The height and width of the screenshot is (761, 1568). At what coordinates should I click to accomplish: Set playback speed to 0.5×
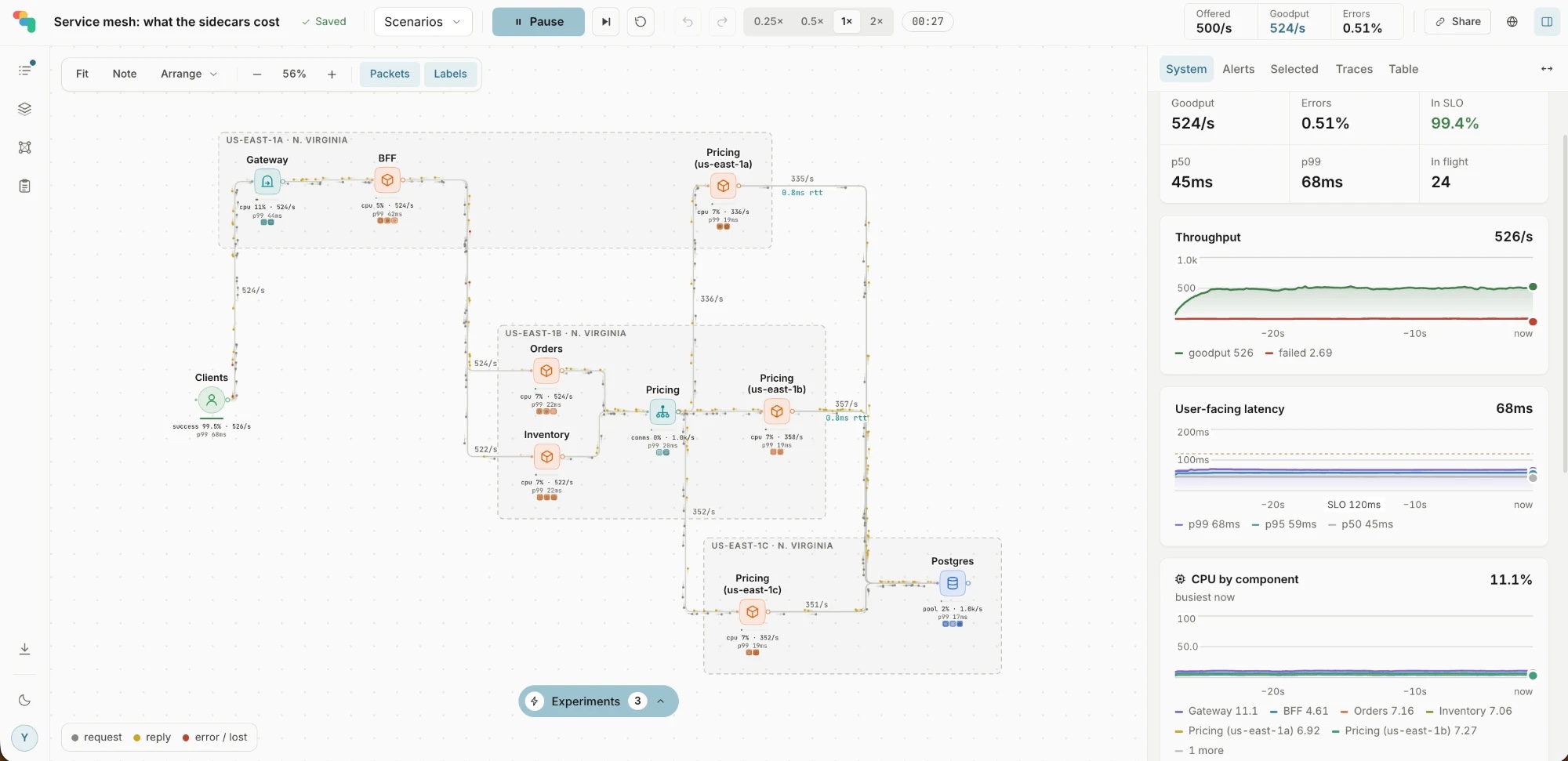click(x=812, y=22)
